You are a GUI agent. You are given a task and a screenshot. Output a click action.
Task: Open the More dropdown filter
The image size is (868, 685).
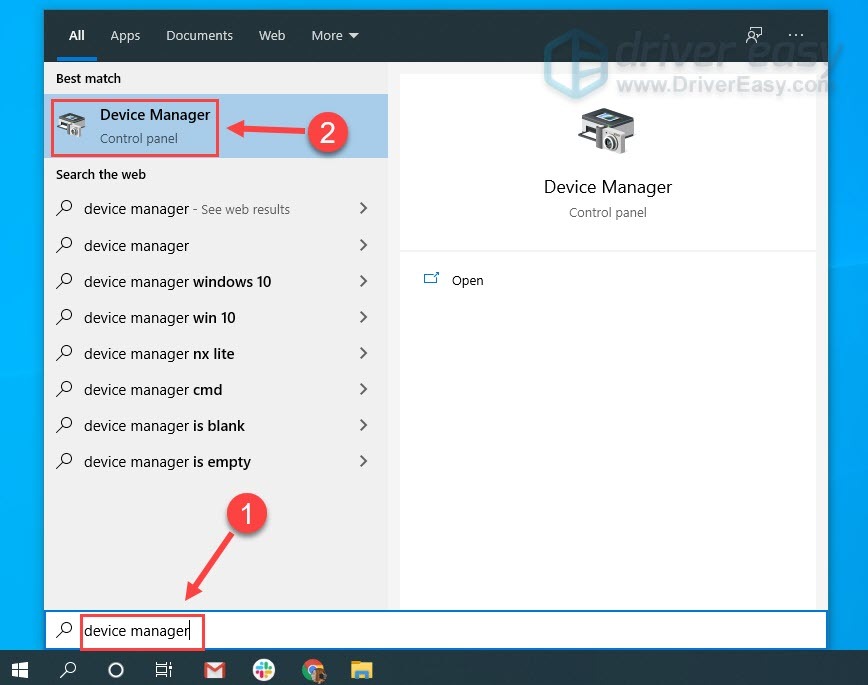[334, 35]
